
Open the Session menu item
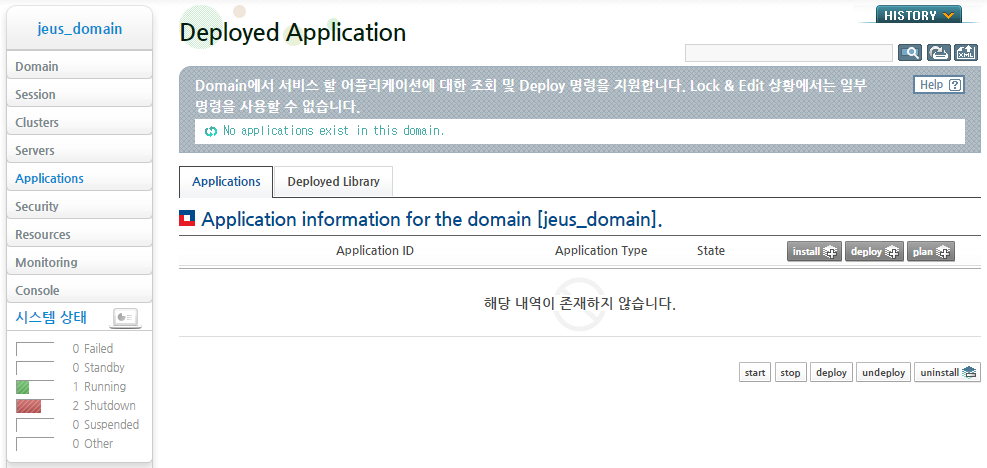click(79, 94)
